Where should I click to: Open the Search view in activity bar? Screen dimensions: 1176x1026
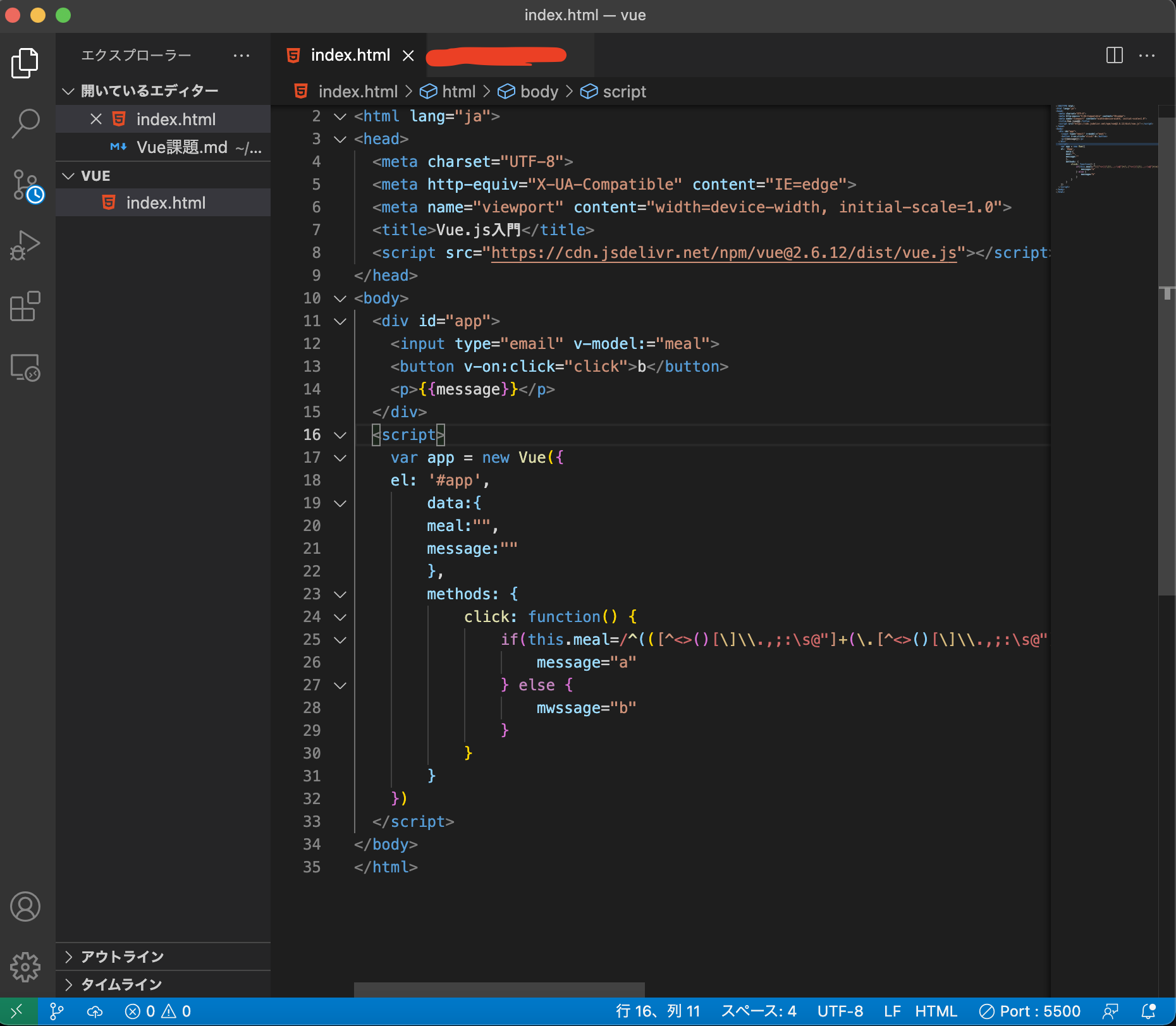click(x=25, y=123)
